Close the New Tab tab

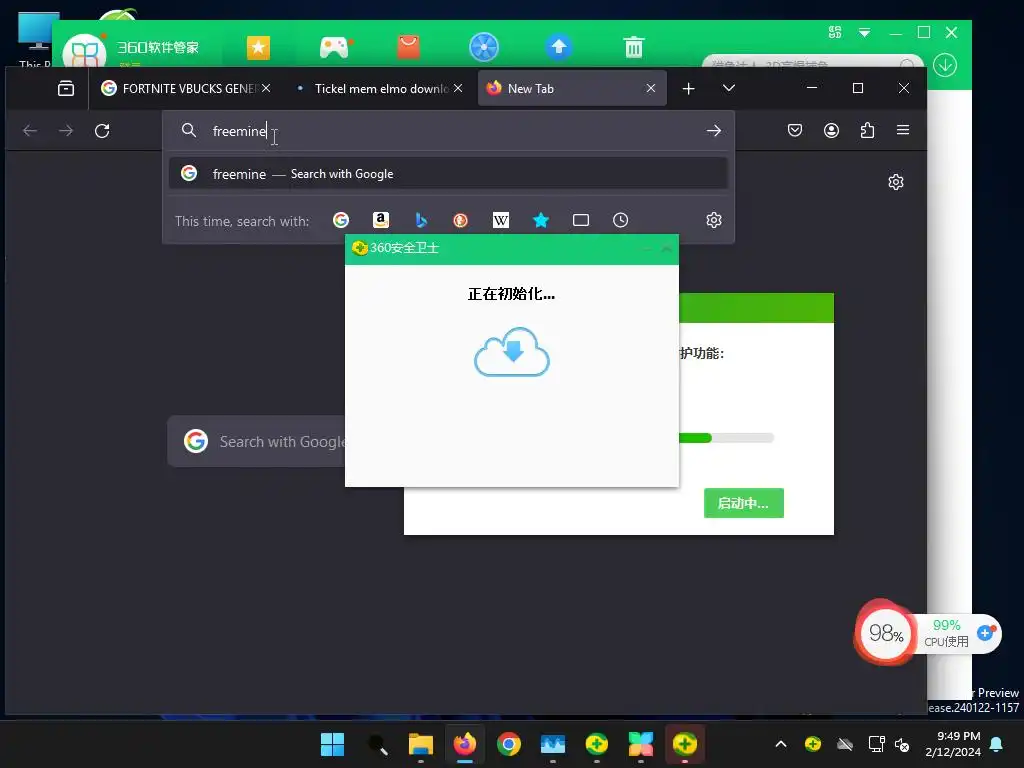651,88
